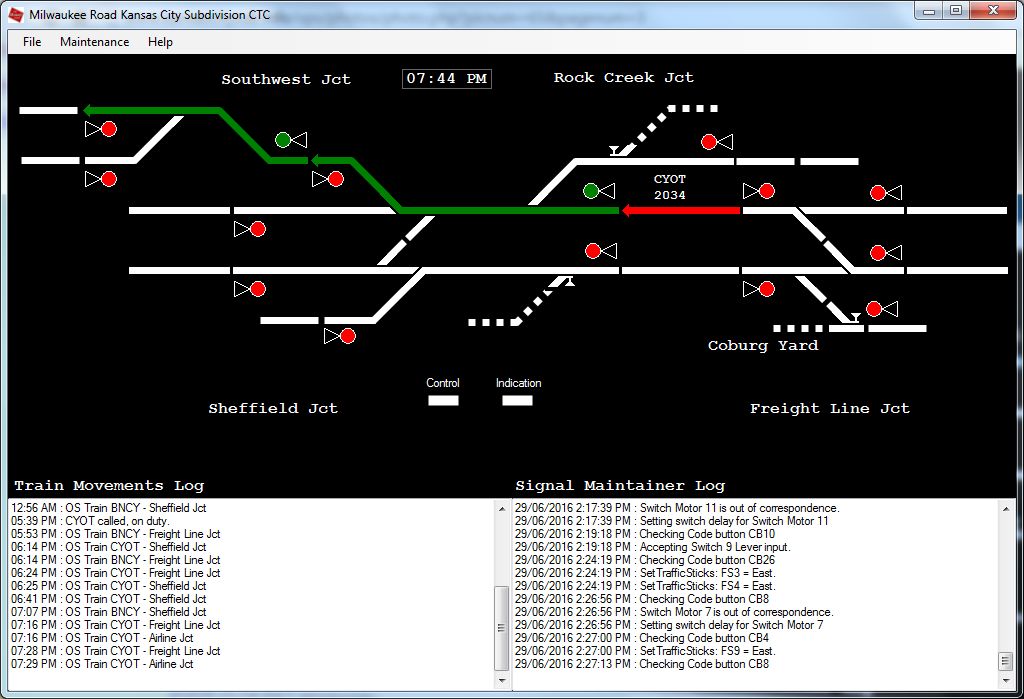Screen dimensions: 1024x699
Task: Maximize the CTC window
Action: point(956,11)
